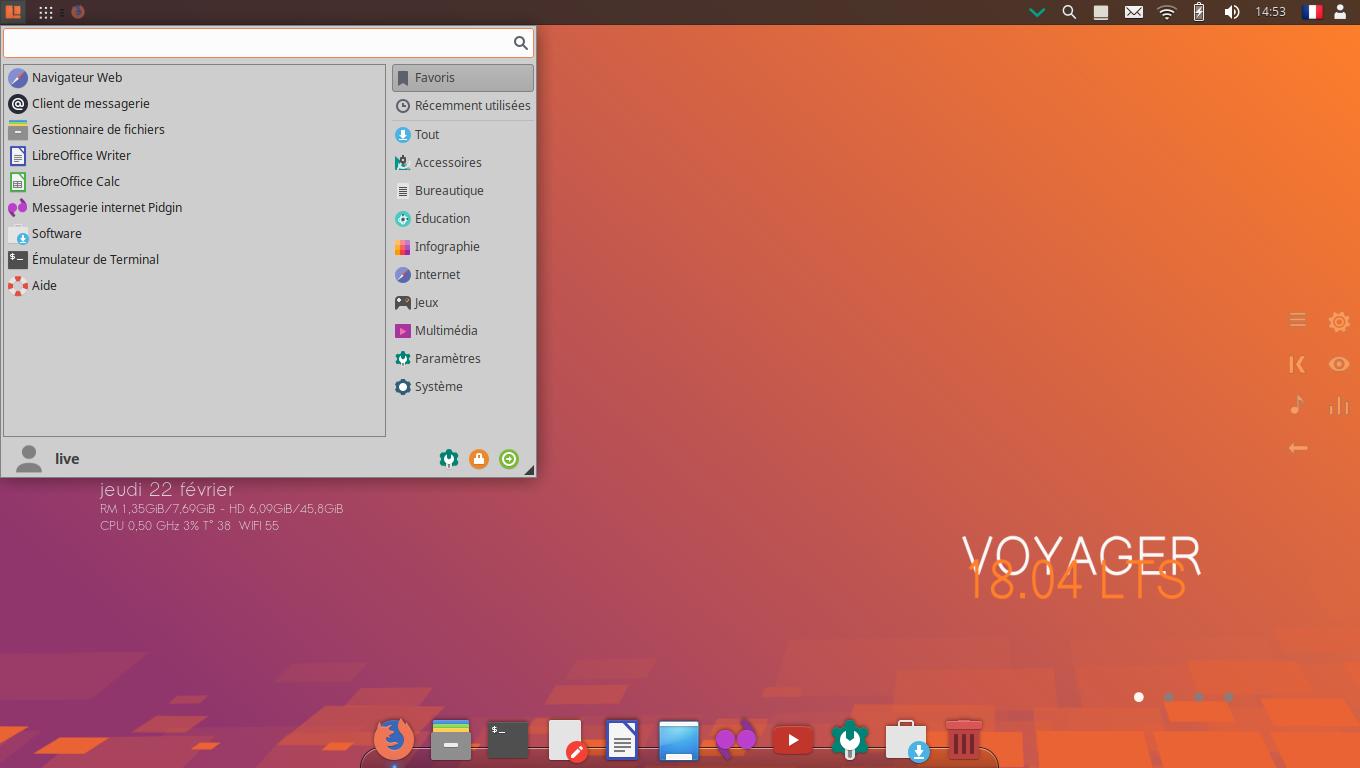Screen dimensions: 1360x768
Task: Click the small Firefox icon in the top panel
Action: (78, 12)
